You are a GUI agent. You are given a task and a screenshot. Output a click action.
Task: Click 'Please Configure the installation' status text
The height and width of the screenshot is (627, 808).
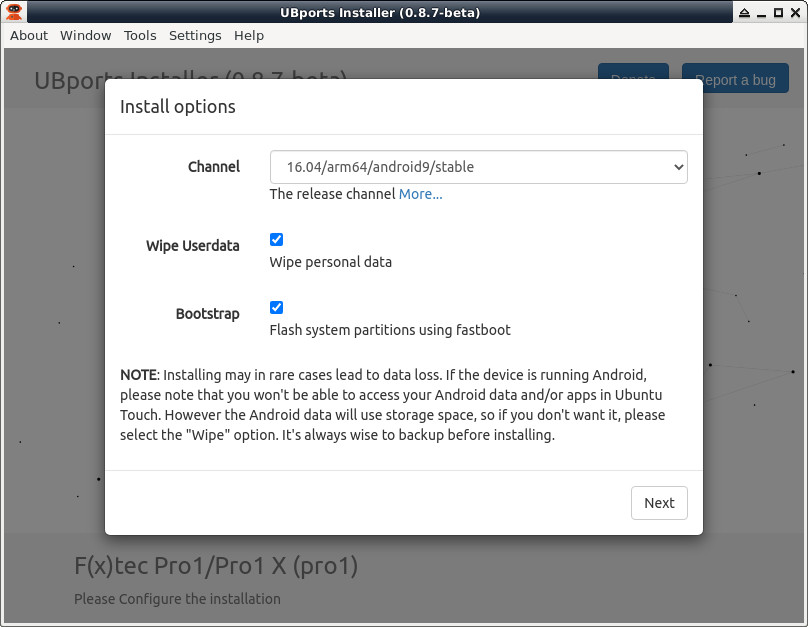[x=177, y=599]
